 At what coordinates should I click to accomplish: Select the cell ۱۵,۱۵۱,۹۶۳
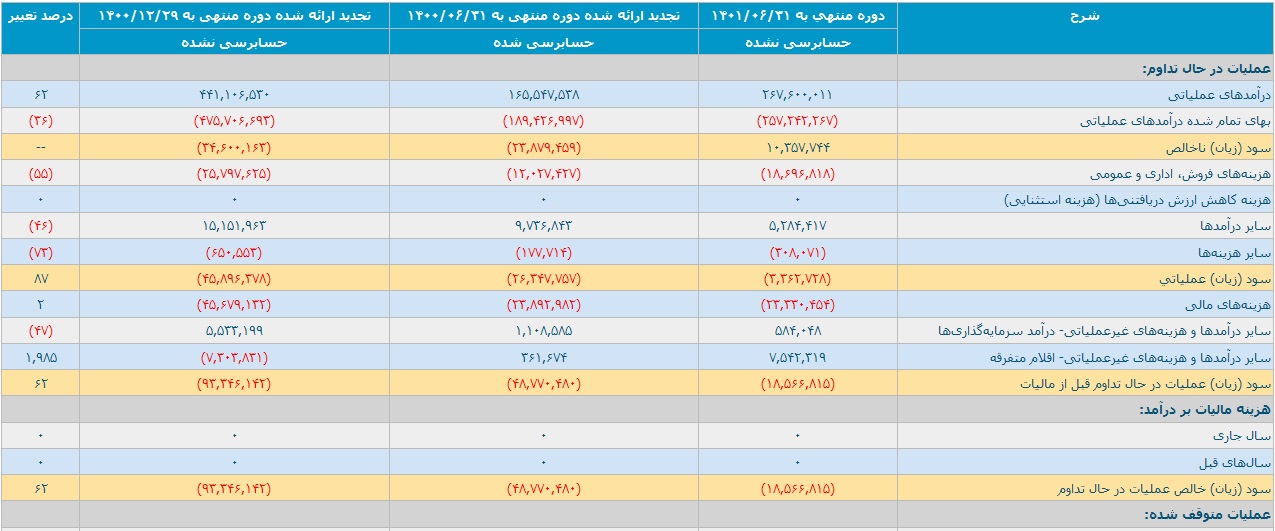click(x=234, y=226)
